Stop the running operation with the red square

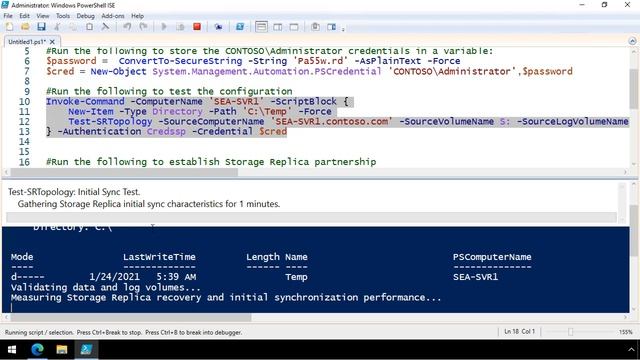[197, 27]
